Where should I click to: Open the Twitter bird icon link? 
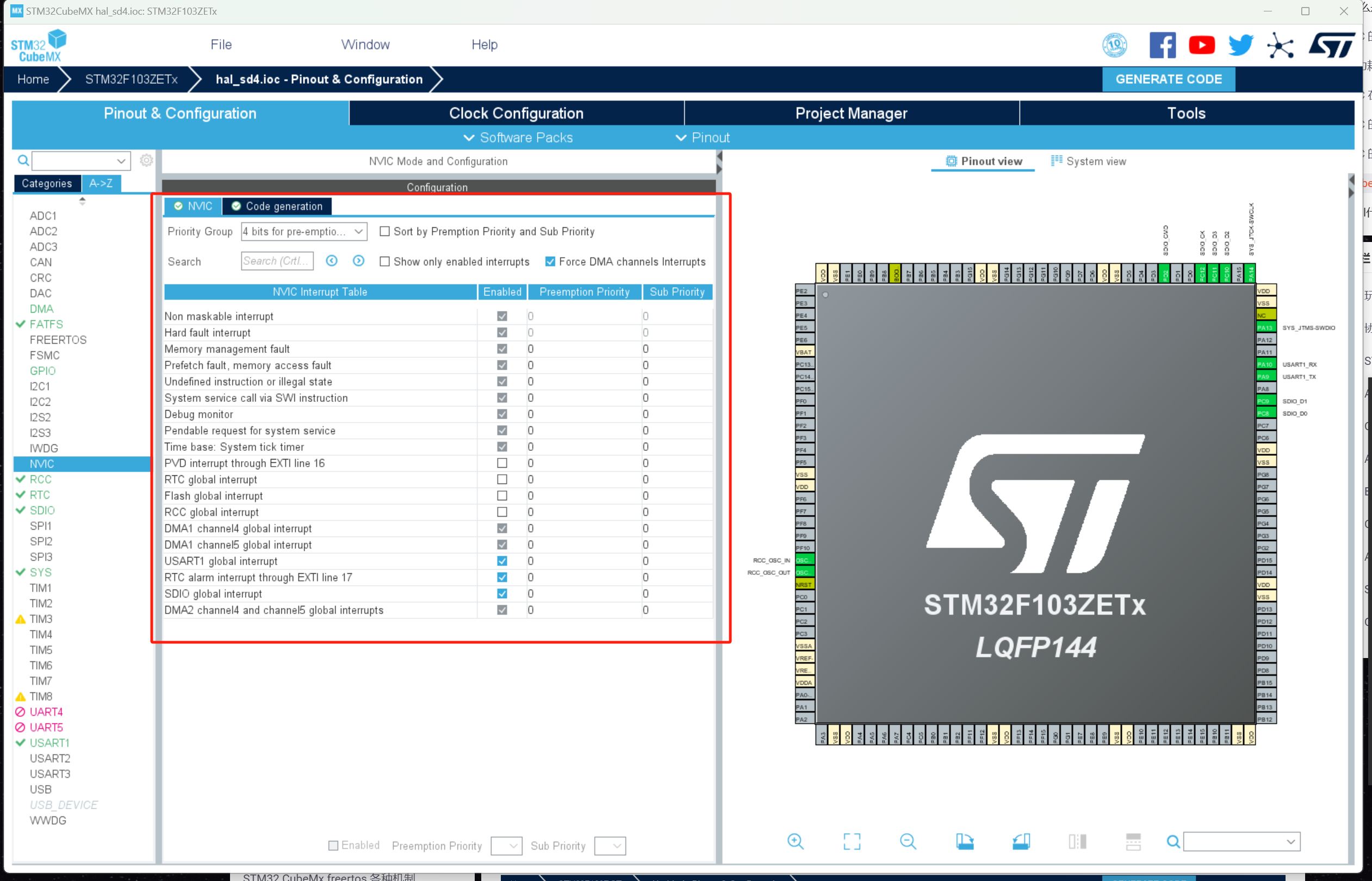pyautogui.click(x=1240, y=45)
